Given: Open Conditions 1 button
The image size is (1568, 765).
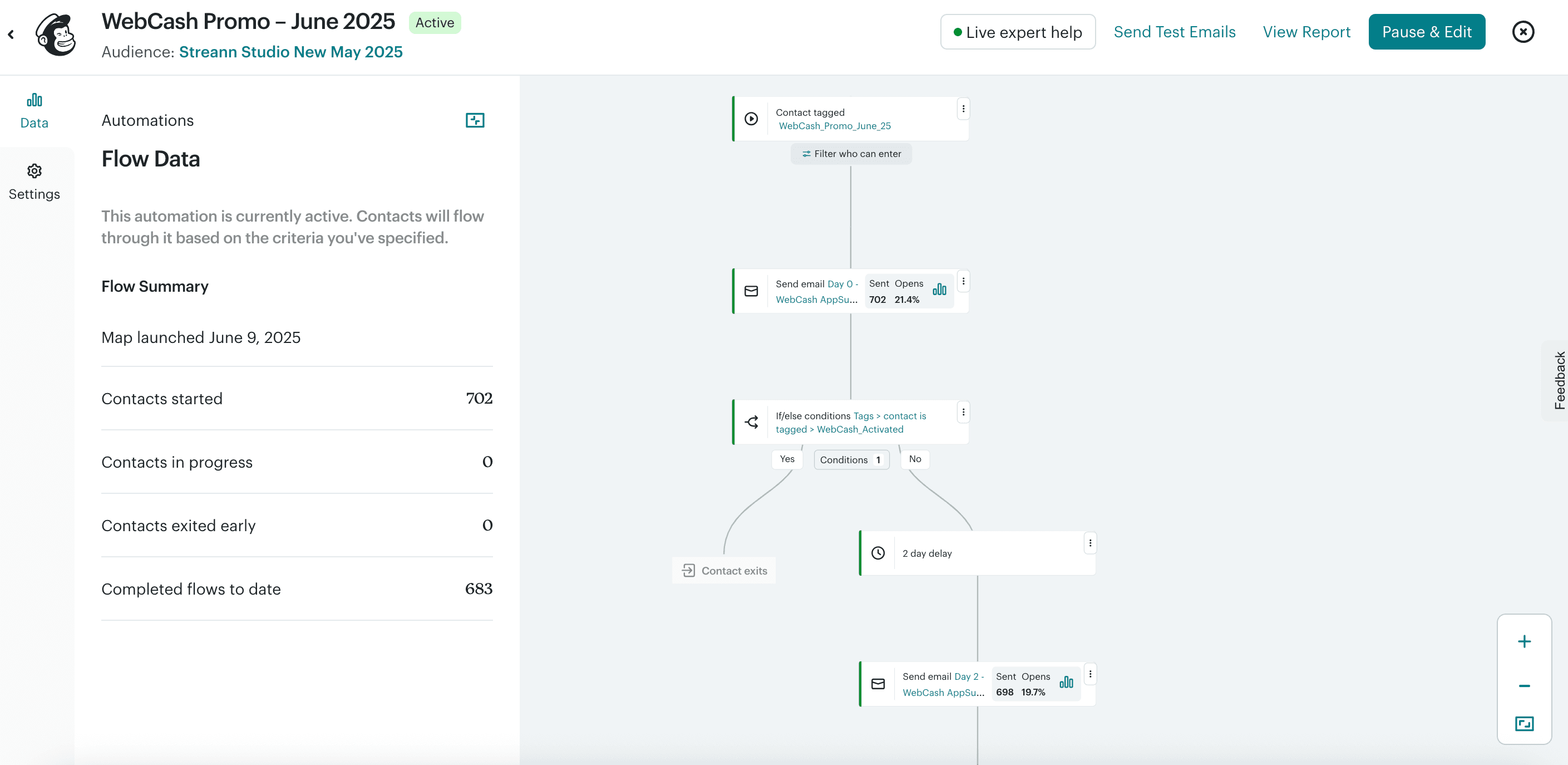Looking at the screenshot, I should coord(851,460).
